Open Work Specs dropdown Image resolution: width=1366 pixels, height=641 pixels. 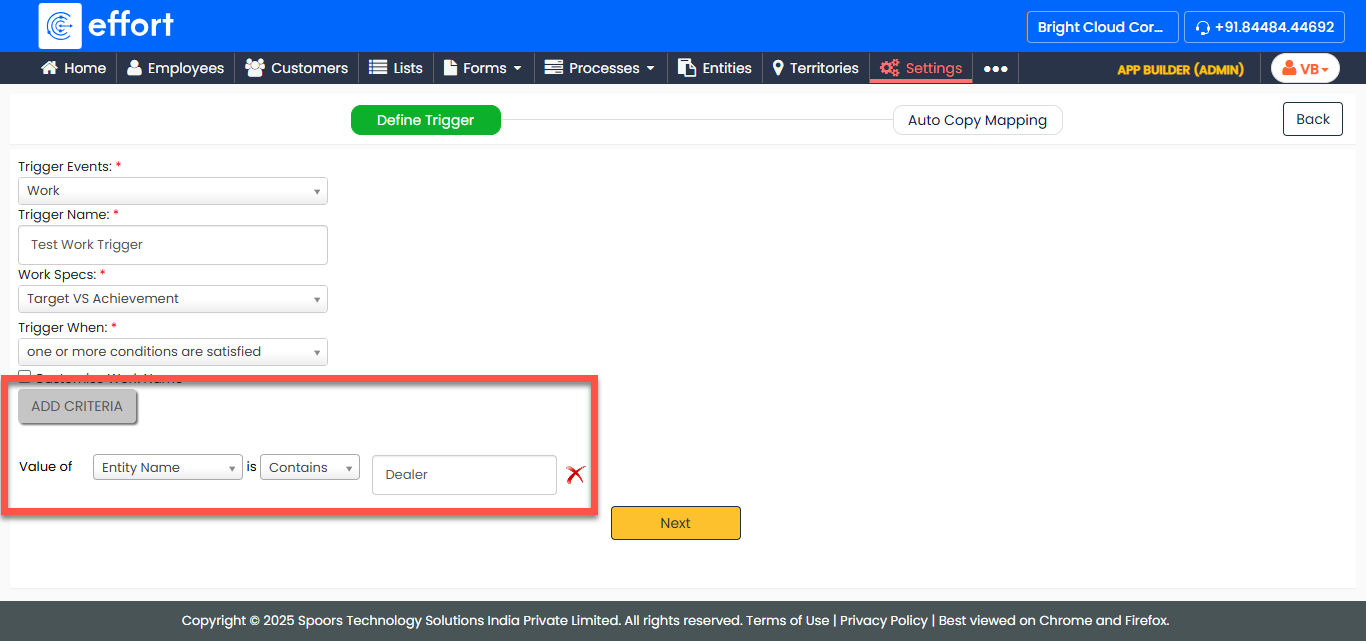tap(173, 299)
